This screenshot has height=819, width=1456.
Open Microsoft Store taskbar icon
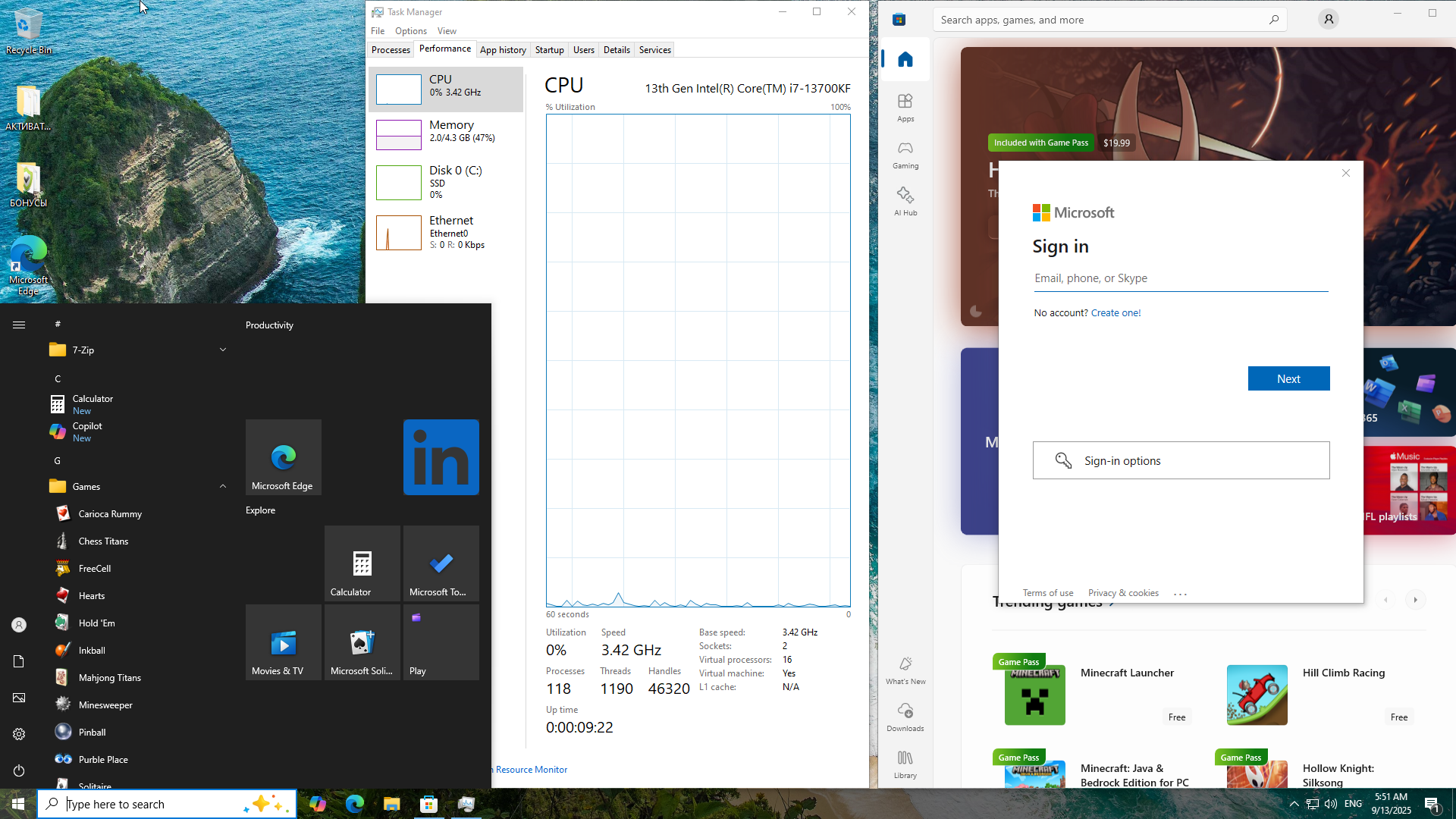[x=428, y=804]
